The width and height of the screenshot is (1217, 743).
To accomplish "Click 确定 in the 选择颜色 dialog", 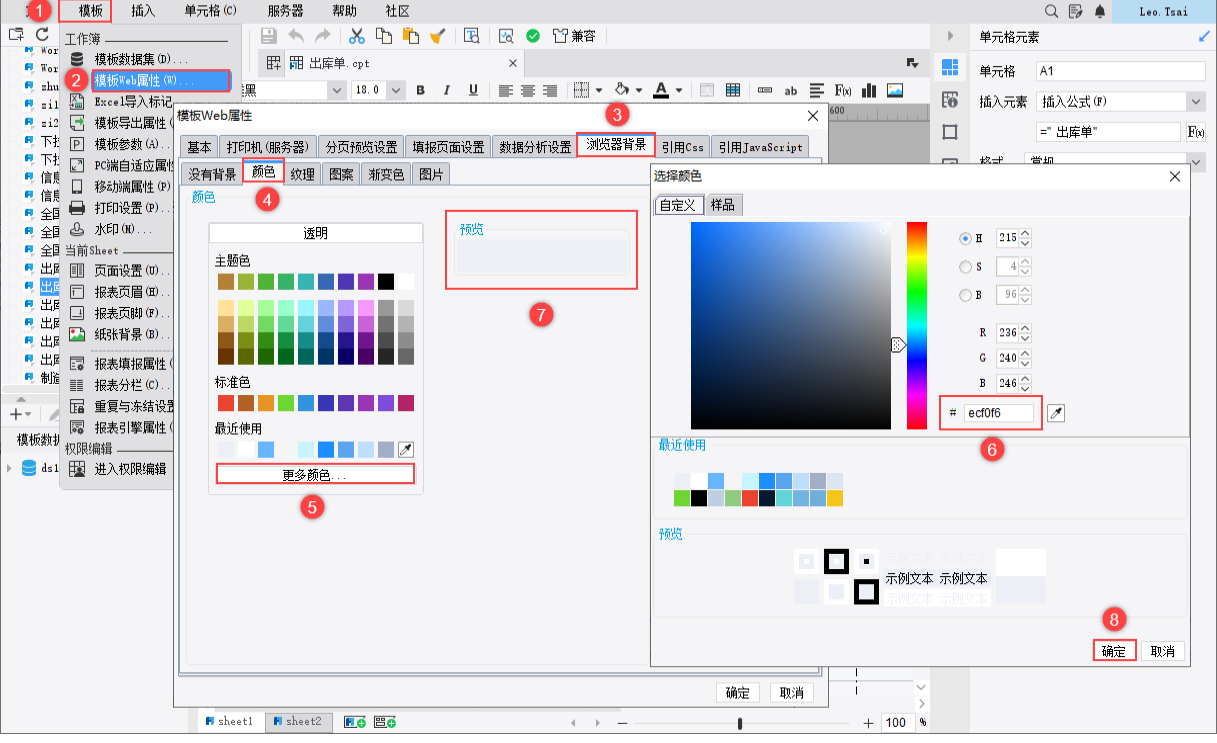I will pos(1114,651).
